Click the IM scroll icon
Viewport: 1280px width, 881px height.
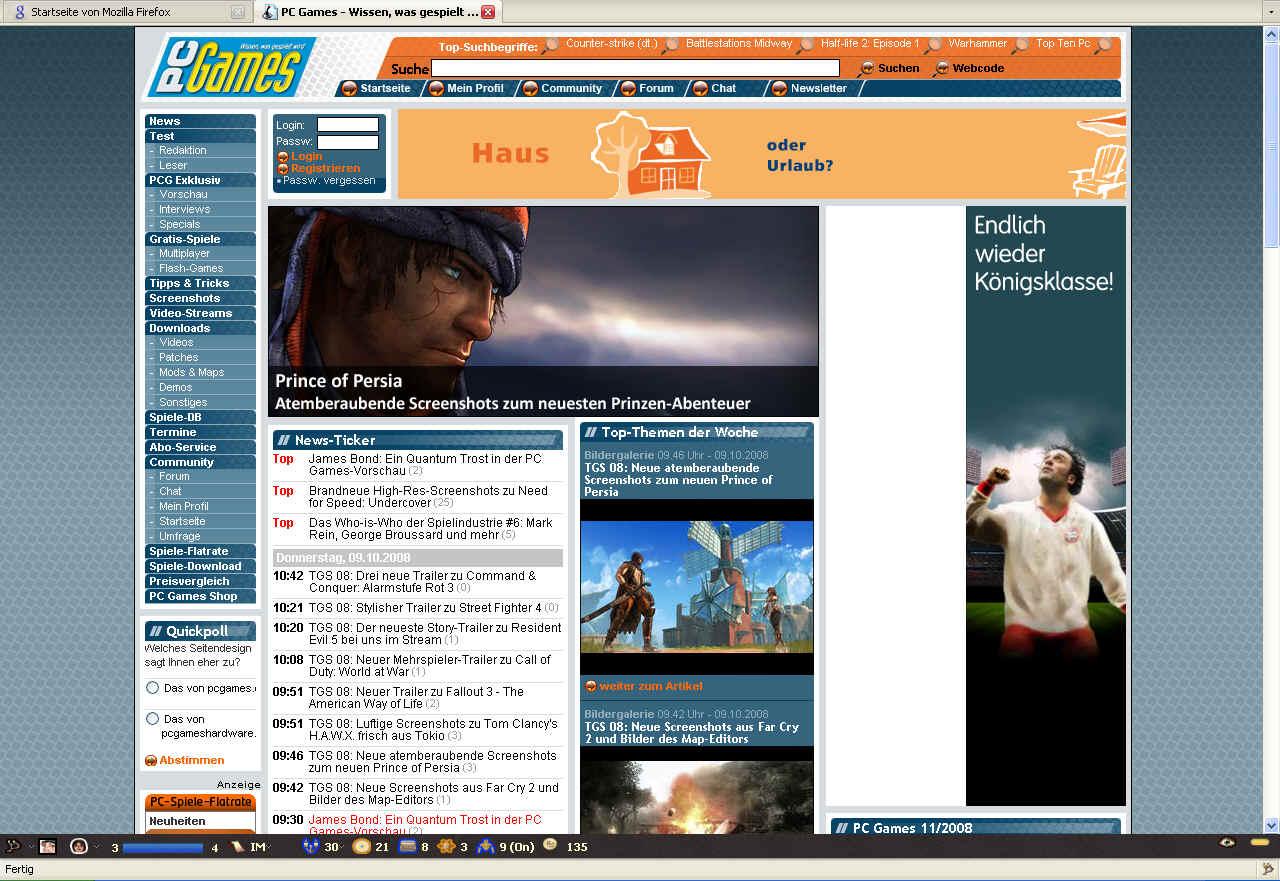238,847
